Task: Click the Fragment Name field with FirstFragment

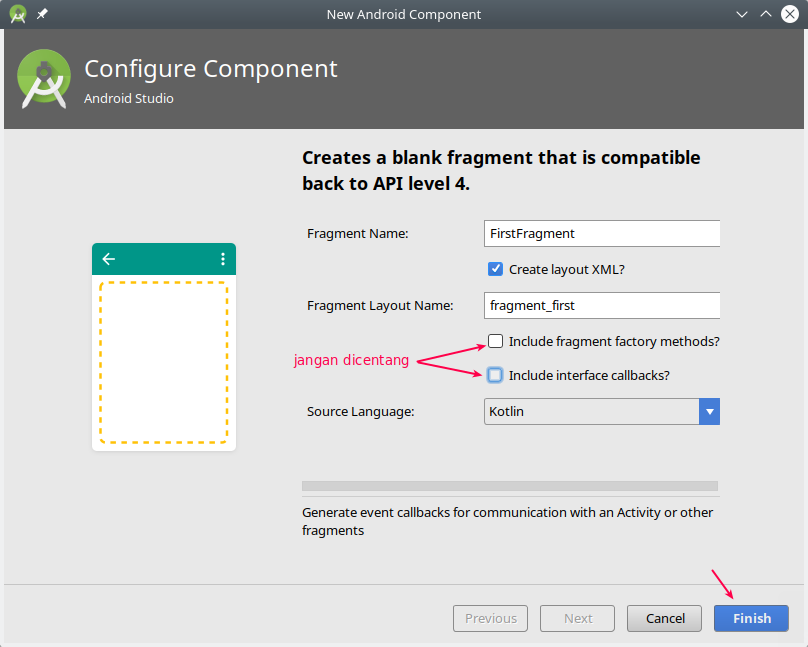Action: coord(601,233)
